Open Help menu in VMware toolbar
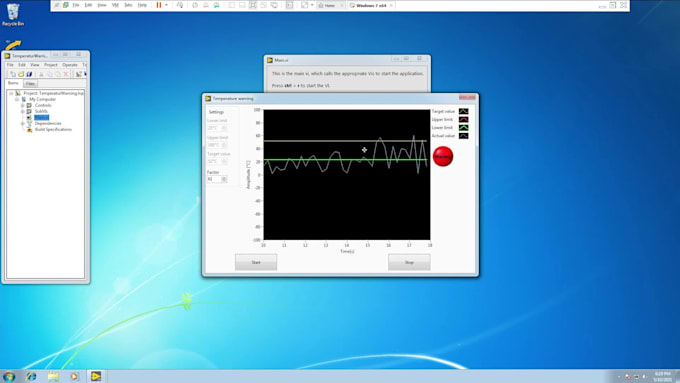 (142, 5)
